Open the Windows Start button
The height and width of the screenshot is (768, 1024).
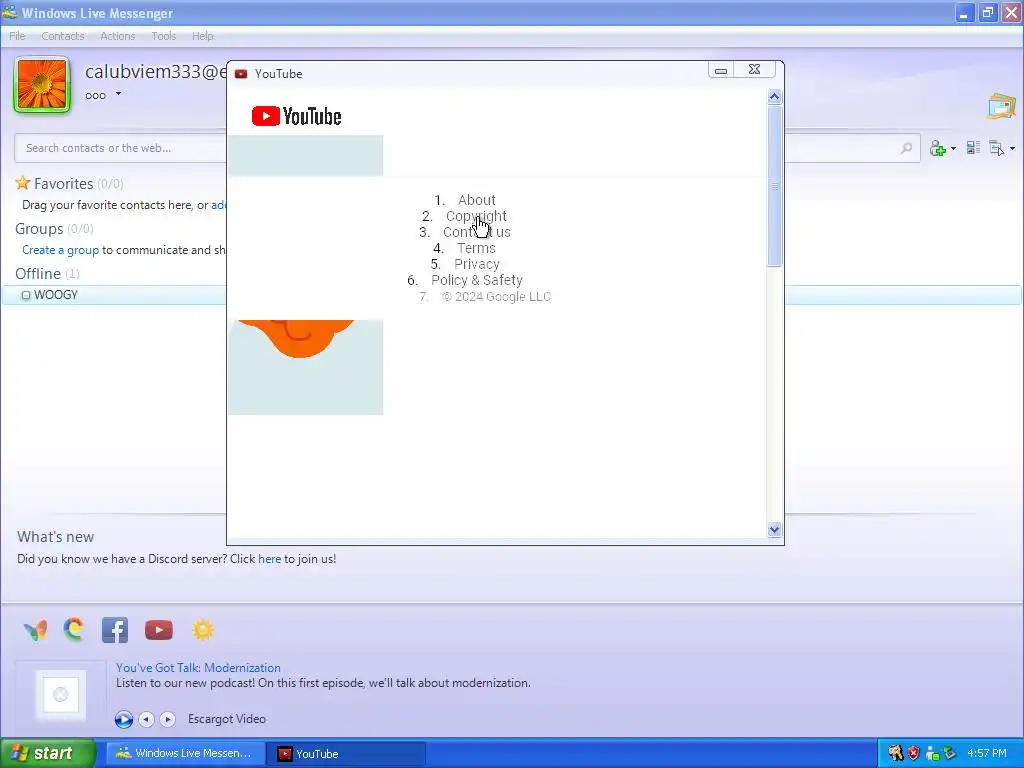pos(47,753)
